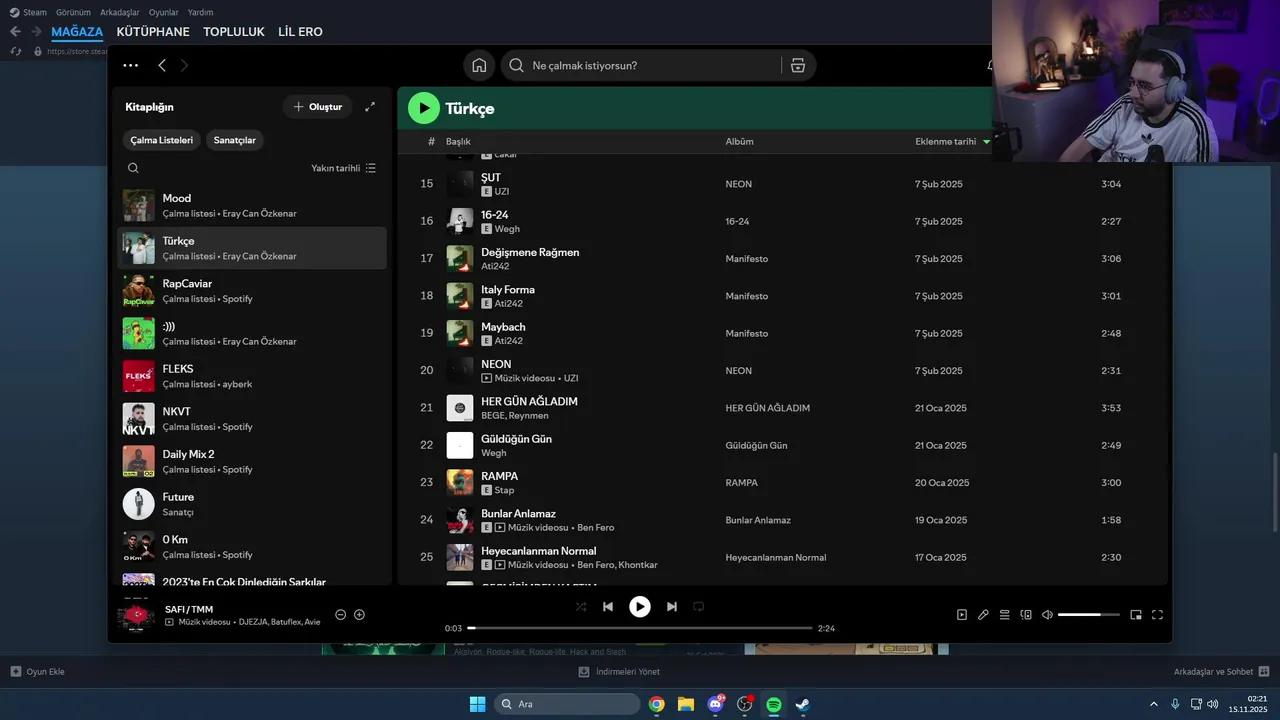Open Discord from the taskbar
This screenshot has height=720, width=1280.
[716, 704]
